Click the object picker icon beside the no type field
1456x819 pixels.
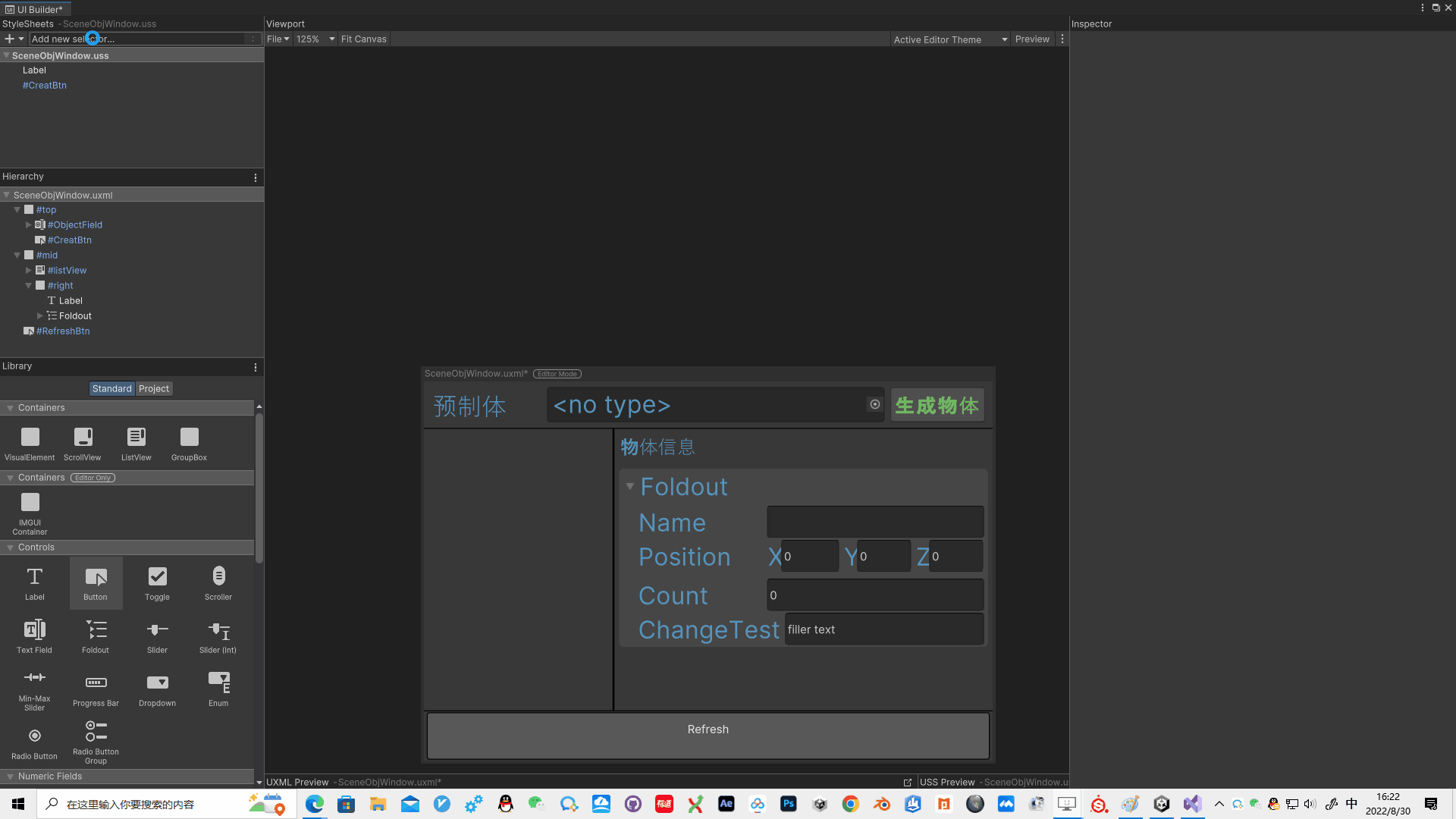click(874, 404)
